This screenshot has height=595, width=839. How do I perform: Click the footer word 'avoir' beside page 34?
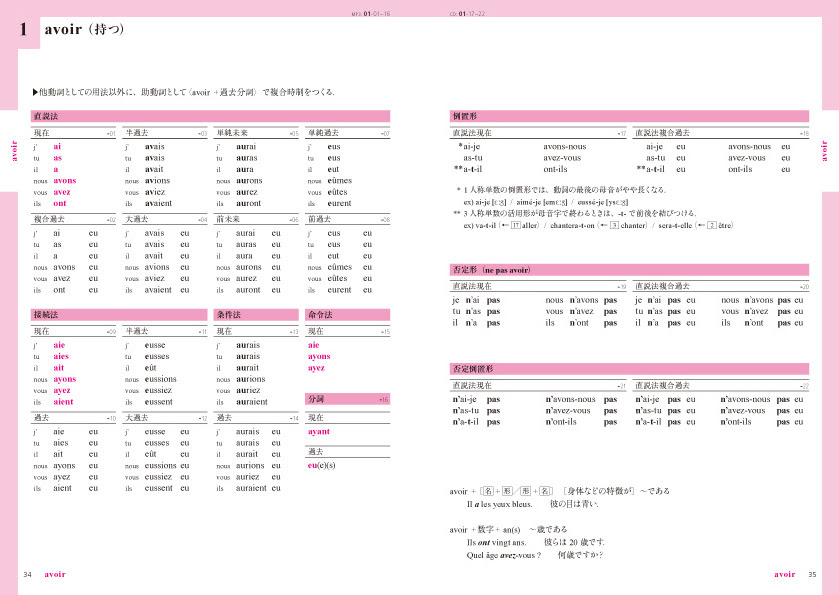coord(55,574)
